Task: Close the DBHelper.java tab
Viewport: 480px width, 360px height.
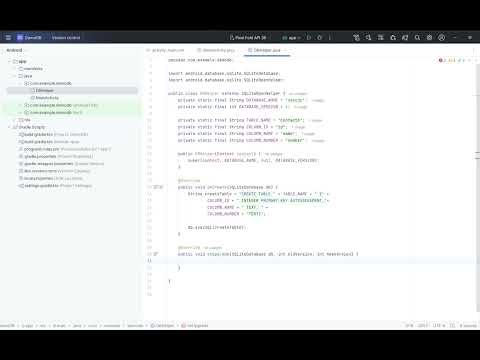Action: [x=286, y=50]
